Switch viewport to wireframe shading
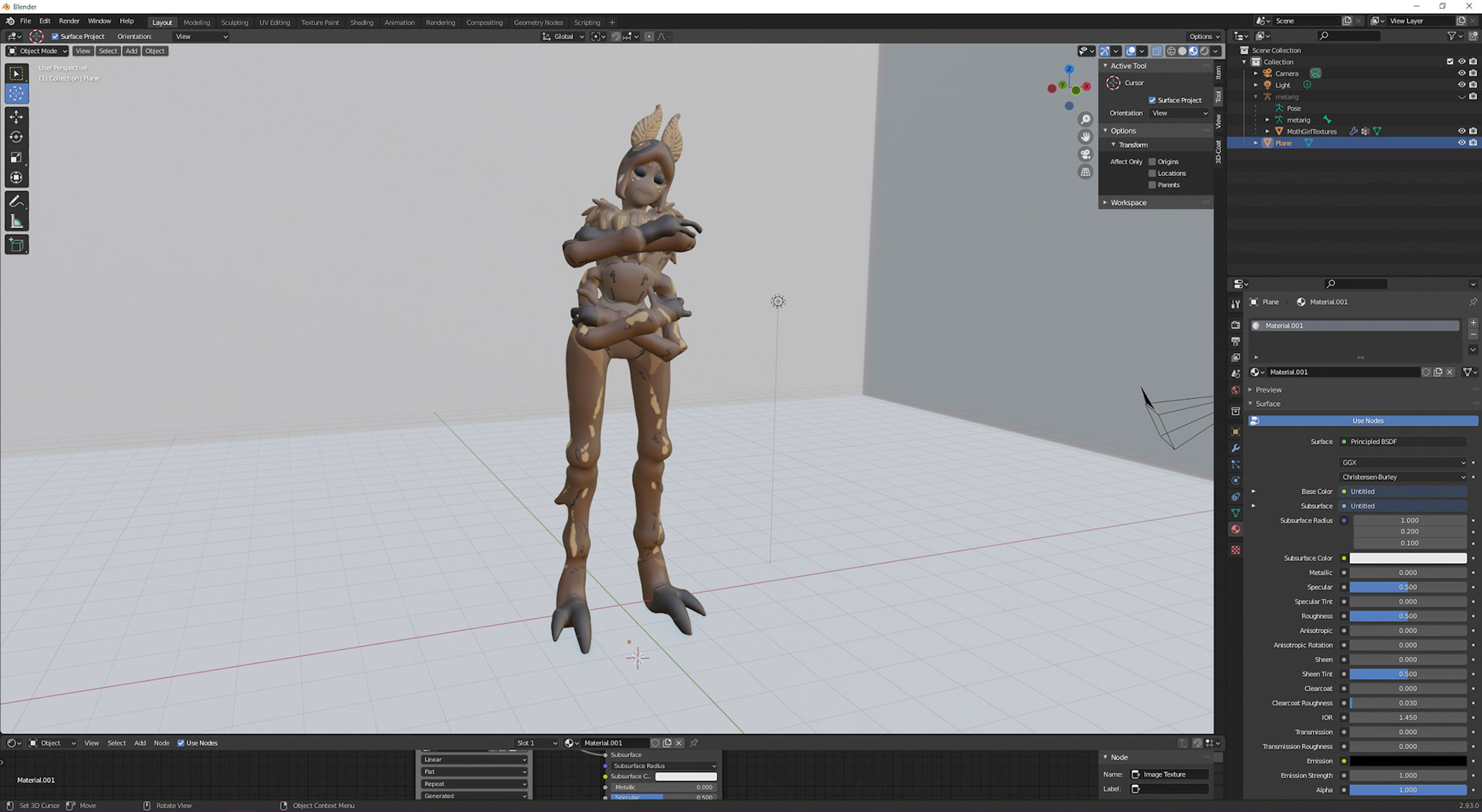 click(1171, 51)
